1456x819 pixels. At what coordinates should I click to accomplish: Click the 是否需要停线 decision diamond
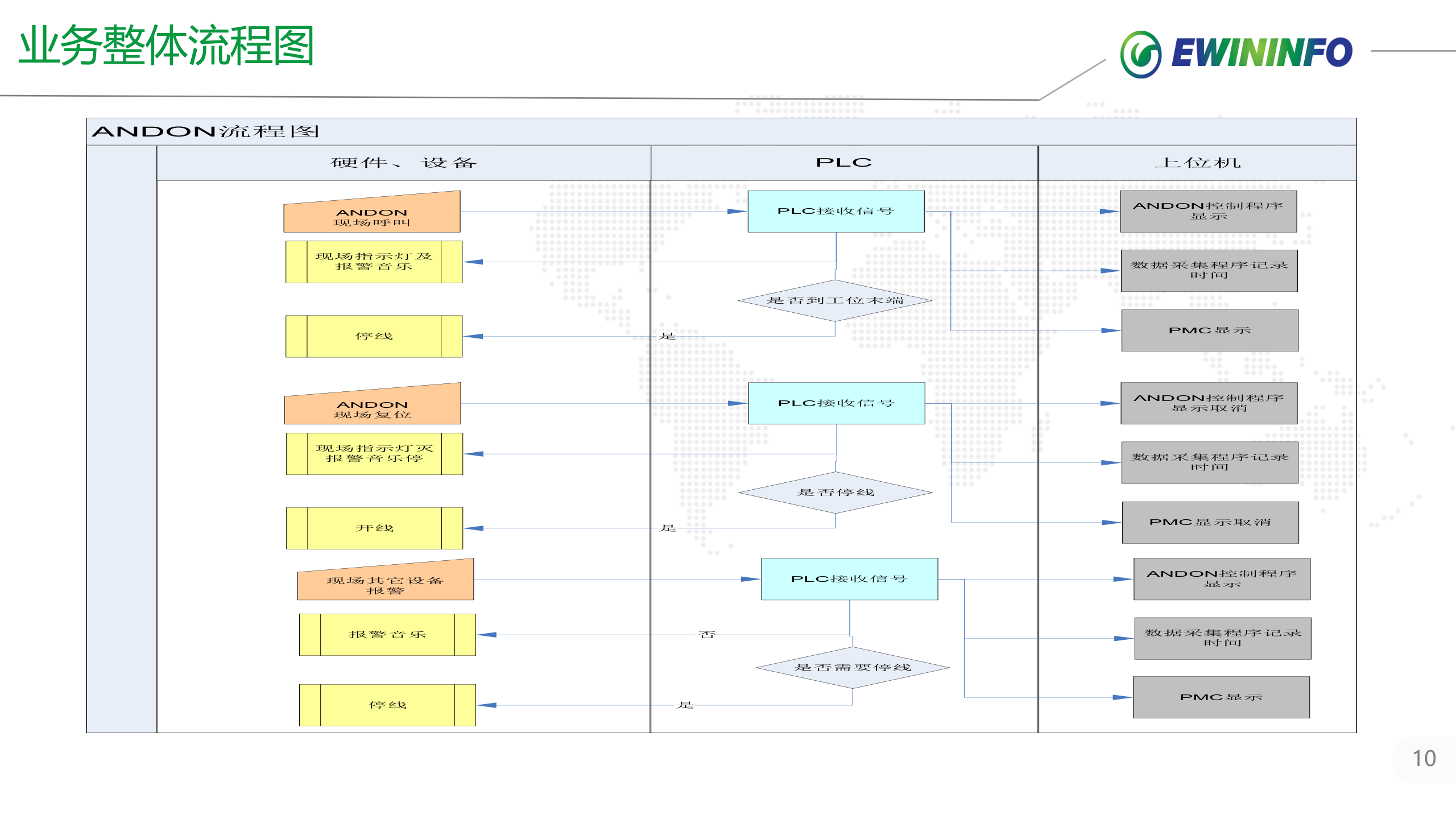coord(852,668)
